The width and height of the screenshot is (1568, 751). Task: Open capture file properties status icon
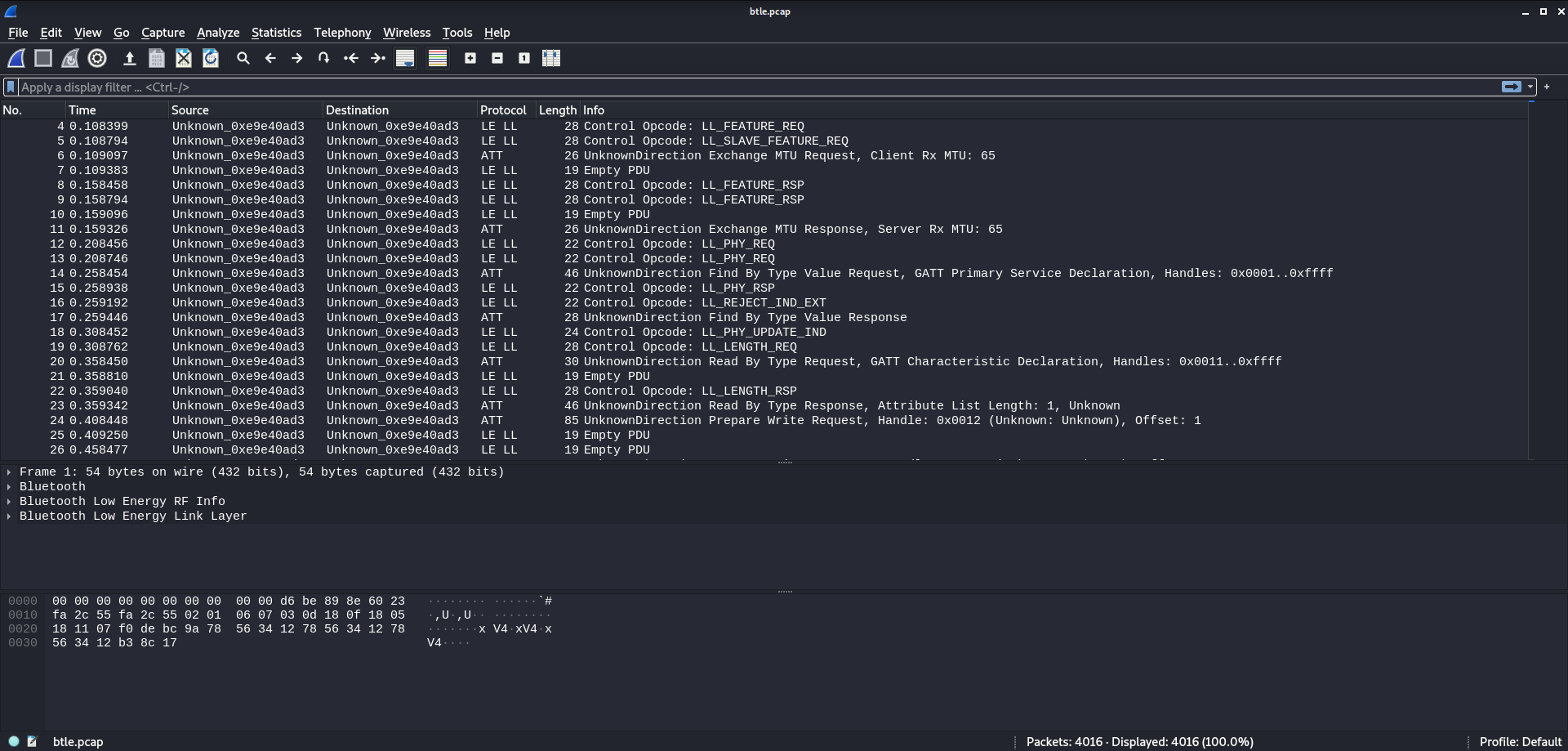[32, 741]
